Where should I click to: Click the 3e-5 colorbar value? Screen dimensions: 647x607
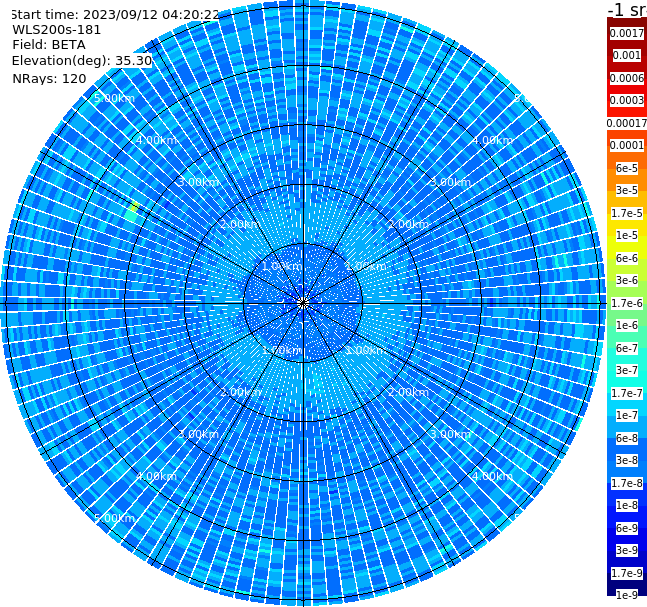[627, 190]
